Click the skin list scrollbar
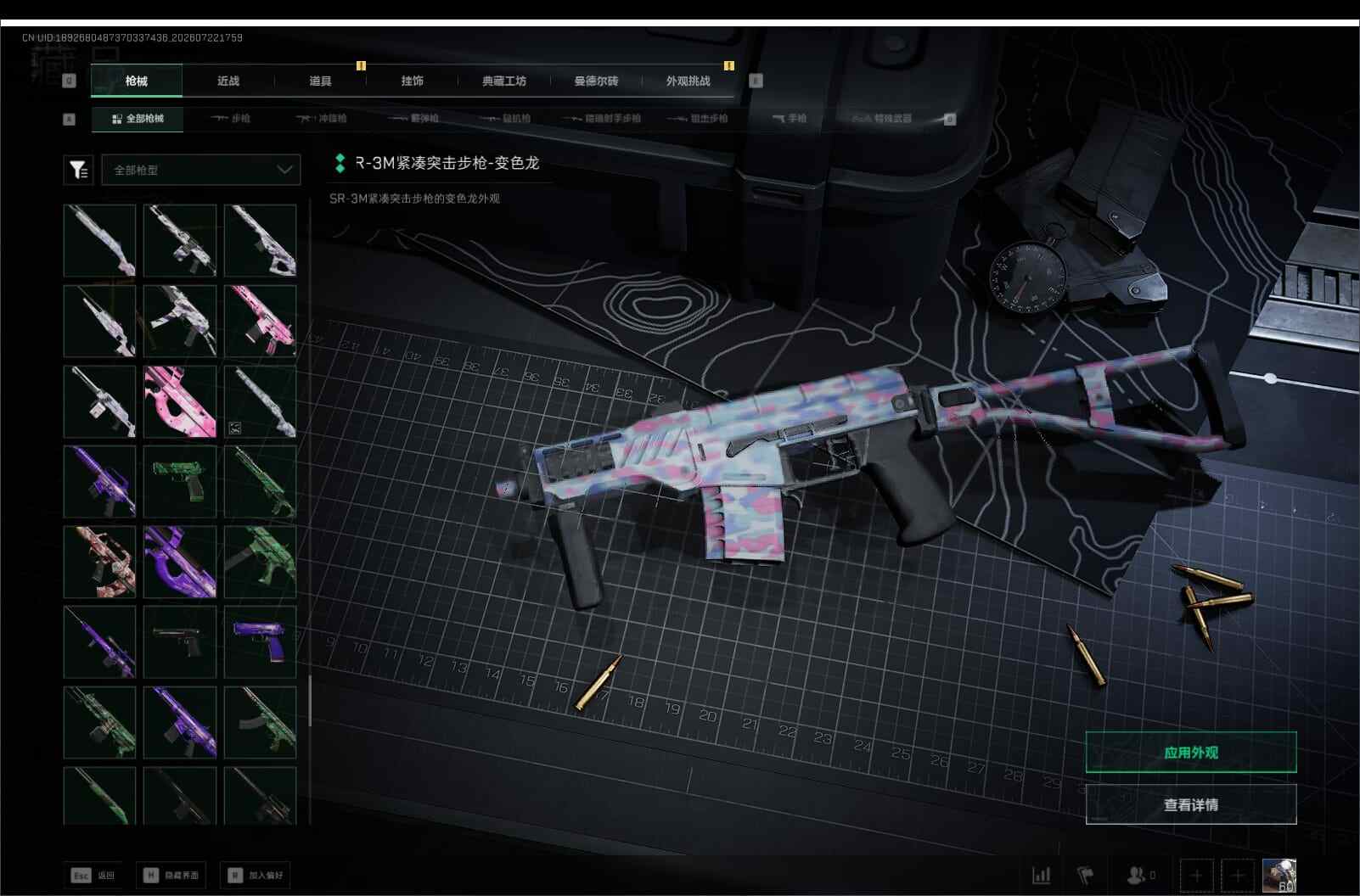Viewport: 1360px width, 896px height. tap(309, 700)
